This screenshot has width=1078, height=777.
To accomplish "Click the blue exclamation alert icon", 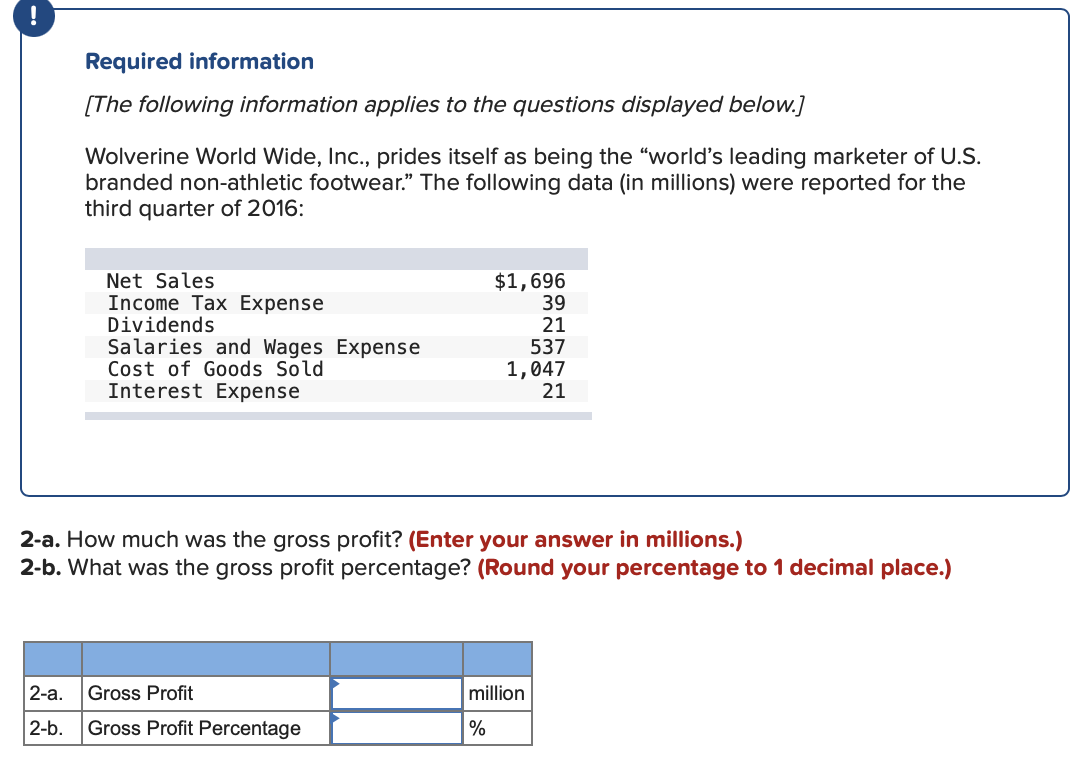I will click(x=34, y=16).
